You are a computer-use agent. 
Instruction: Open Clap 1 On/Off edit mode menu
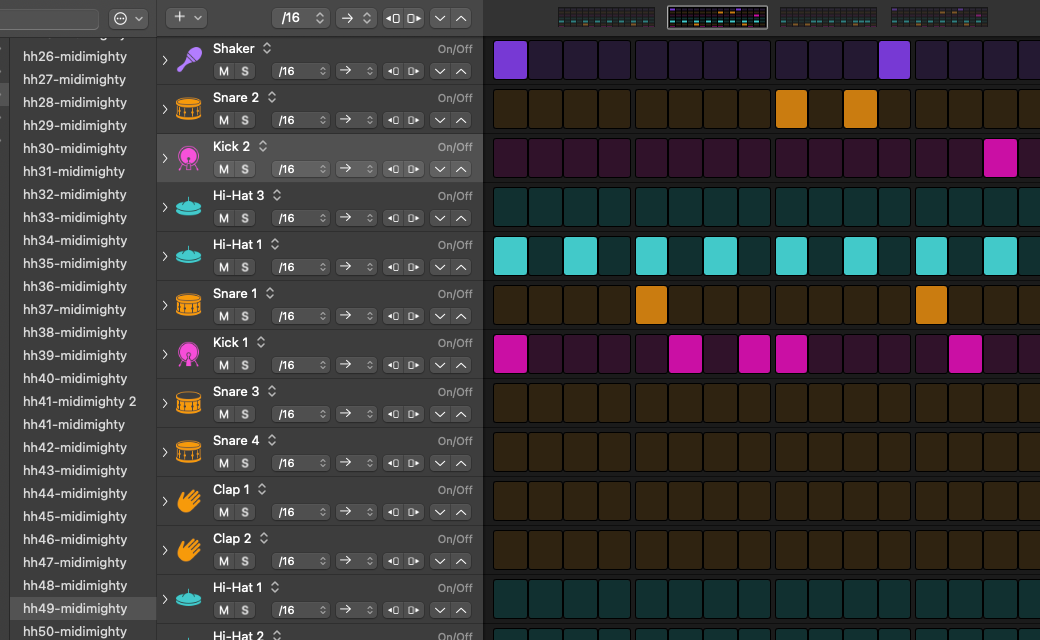455,490
